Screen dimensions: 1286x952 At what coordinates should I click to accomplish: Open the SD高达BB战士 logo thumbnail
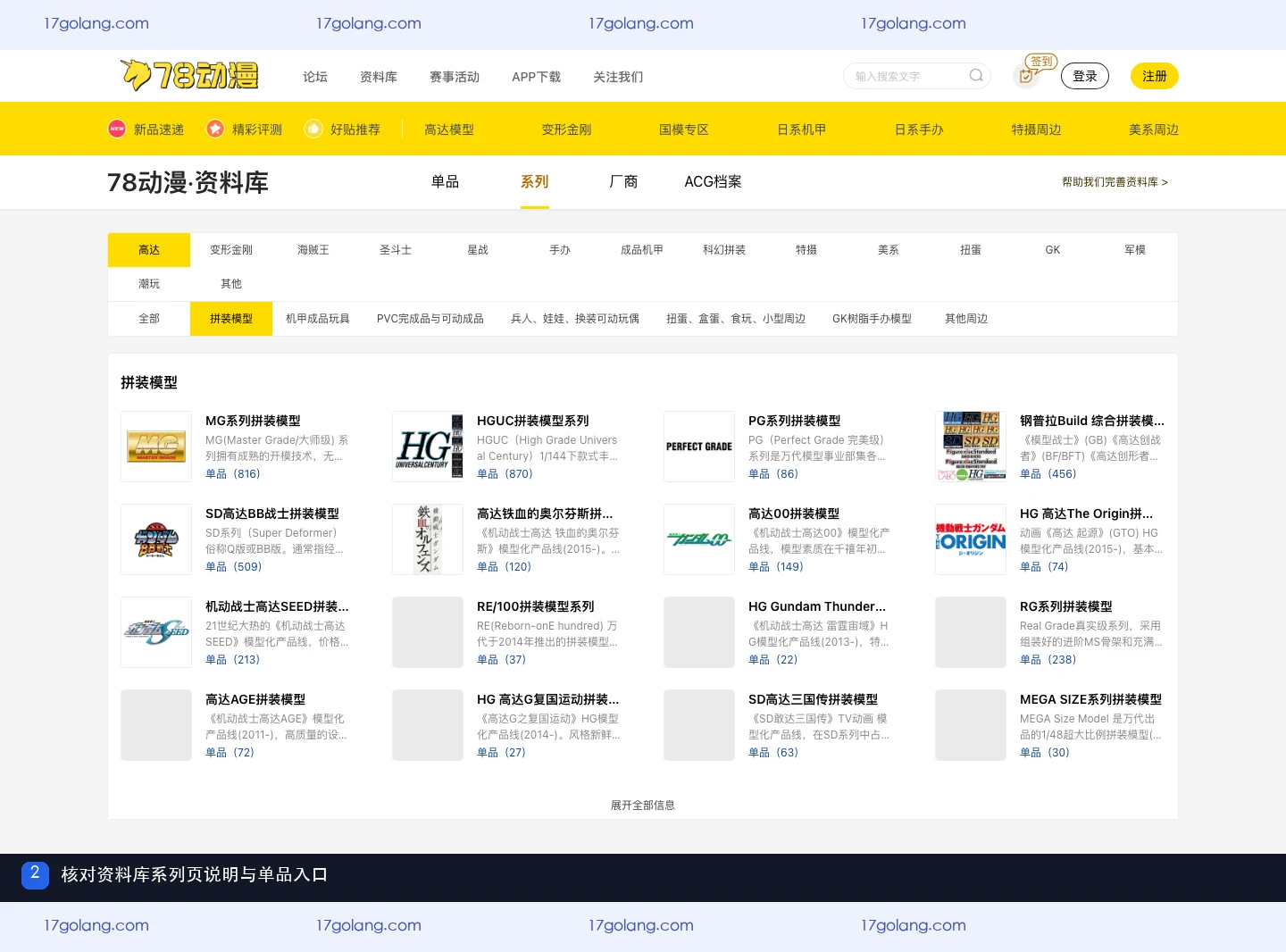[x=156, y=539]
